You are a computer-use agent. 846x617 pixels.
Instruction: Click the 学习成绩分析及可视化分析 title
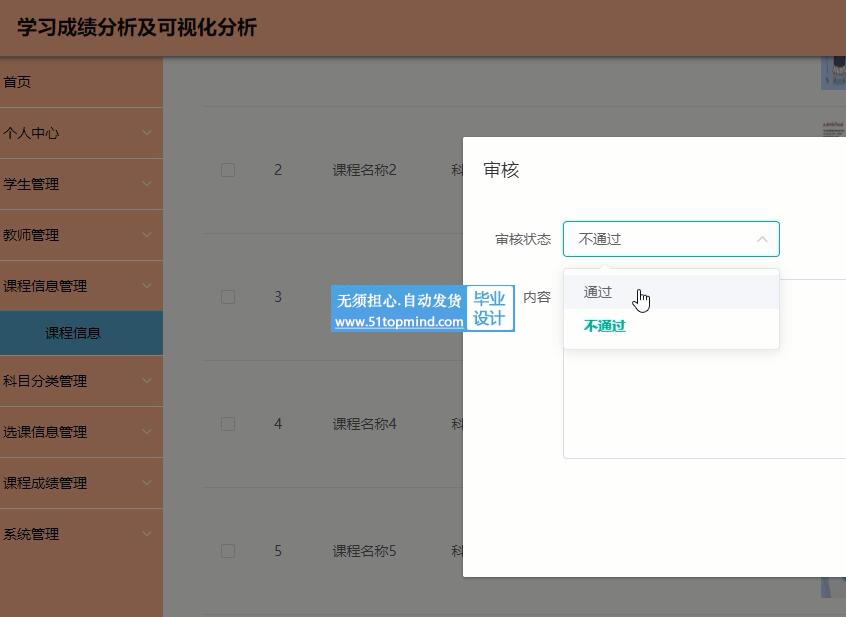(137, 27)
